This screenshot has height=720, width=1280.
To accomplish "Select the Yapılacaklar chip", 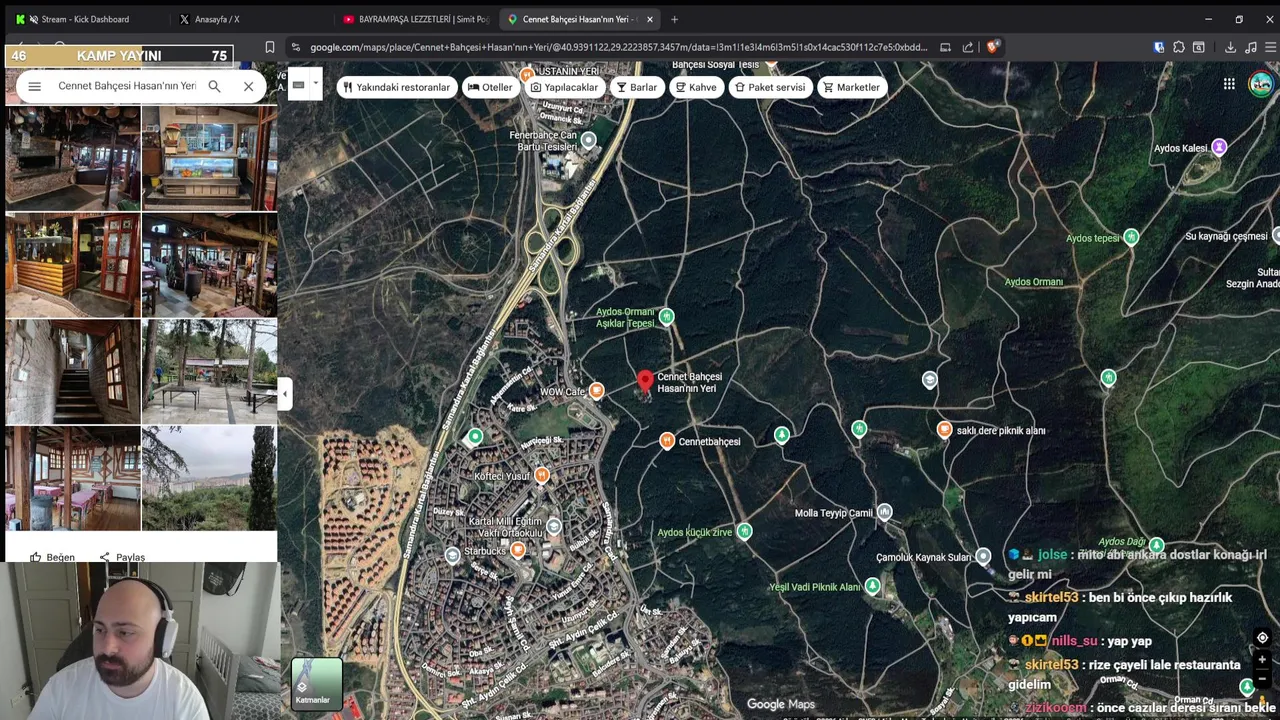I will coord(564,87).
